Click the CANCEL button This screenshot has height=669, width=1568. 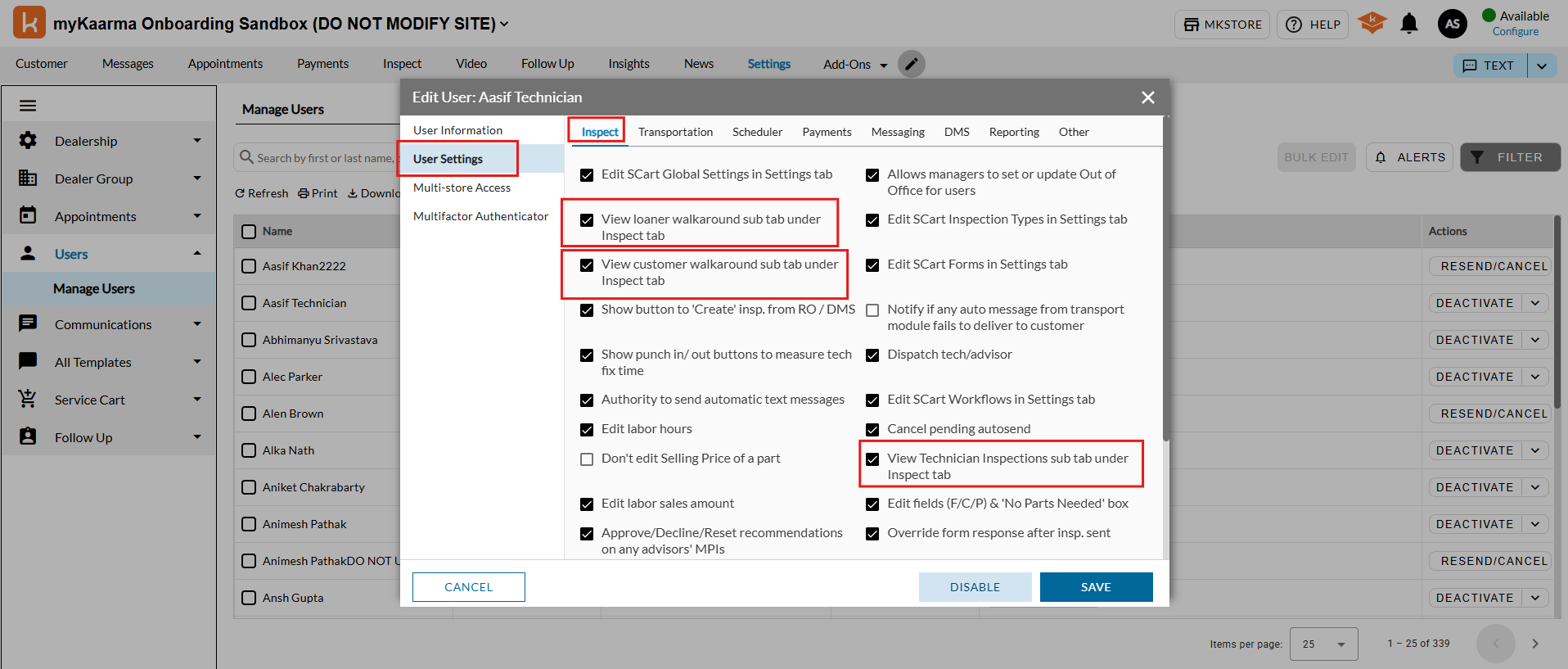click(x=468, y=587)
